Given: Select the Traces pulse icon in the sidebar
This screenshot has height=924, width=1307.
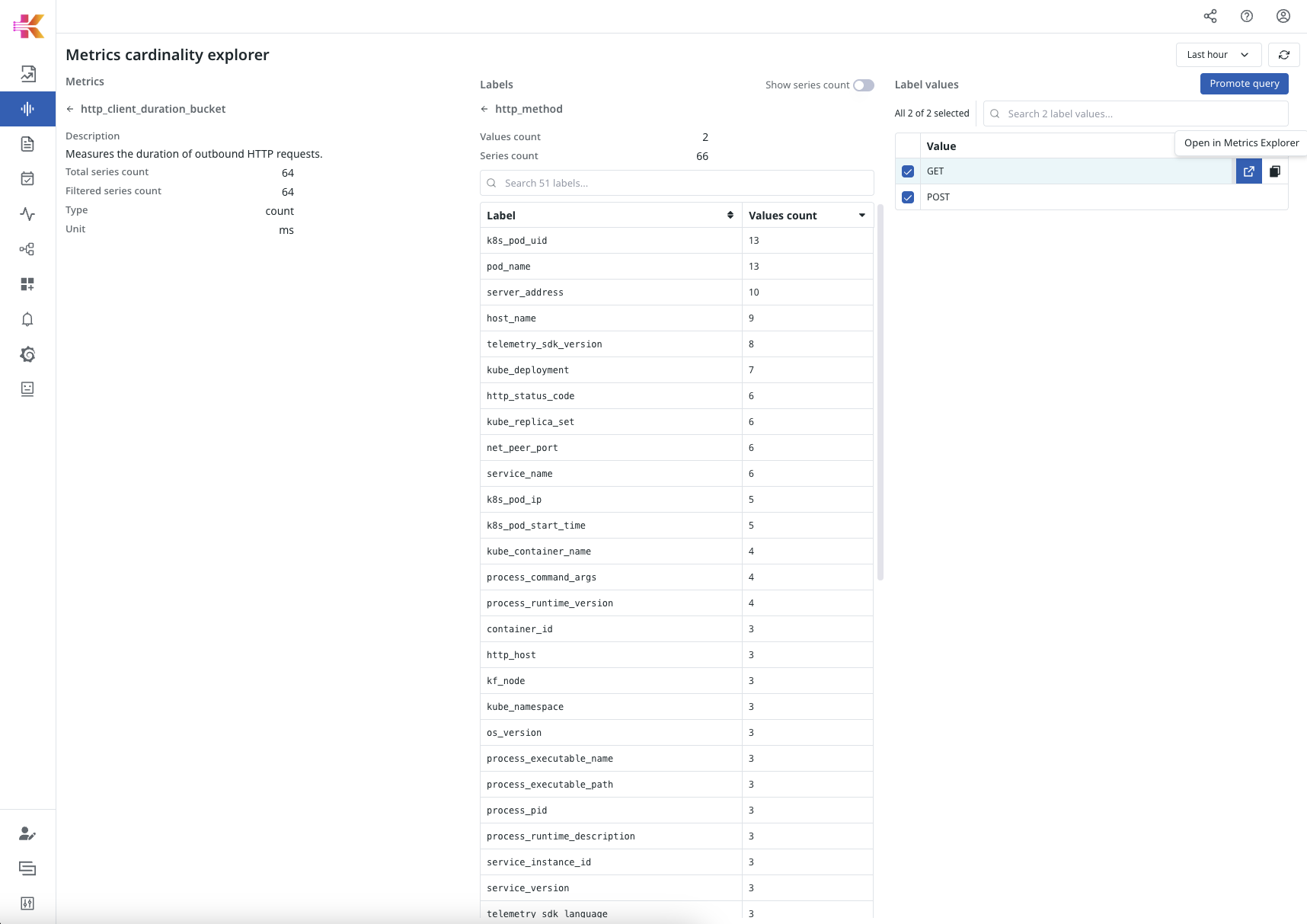Looking at the screenshot, I should 27,214.
